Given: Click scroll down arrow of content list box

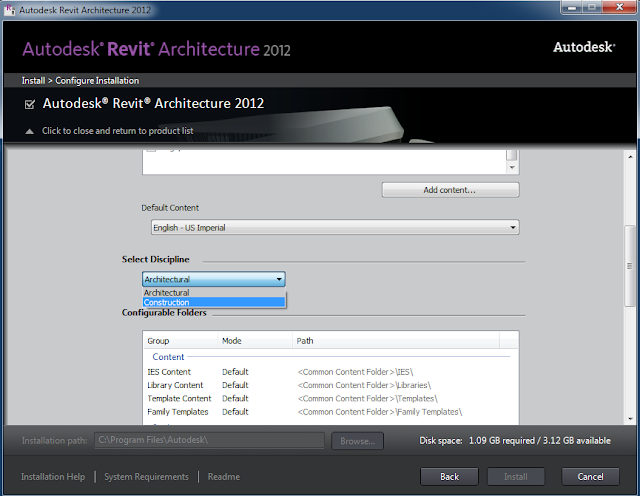Looking at the screenshot, I should click(512, 167).
